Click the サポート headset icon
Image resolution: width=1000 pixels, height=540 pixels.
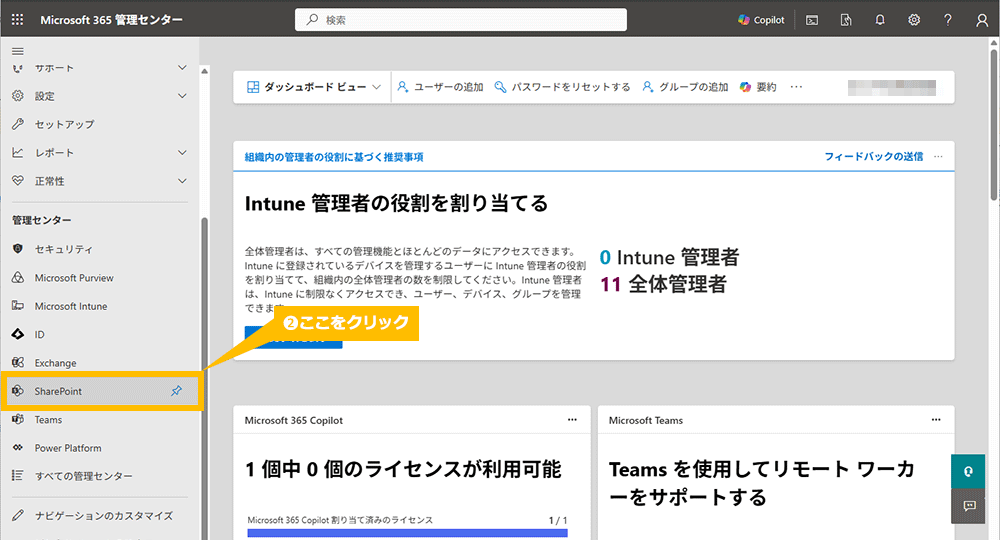[x=18, y=68]
